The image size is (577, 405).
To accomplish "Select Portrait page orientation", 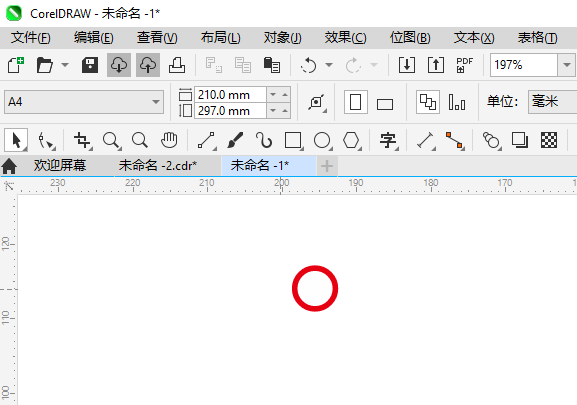I will pyautogui.click(x=355, y=102).
